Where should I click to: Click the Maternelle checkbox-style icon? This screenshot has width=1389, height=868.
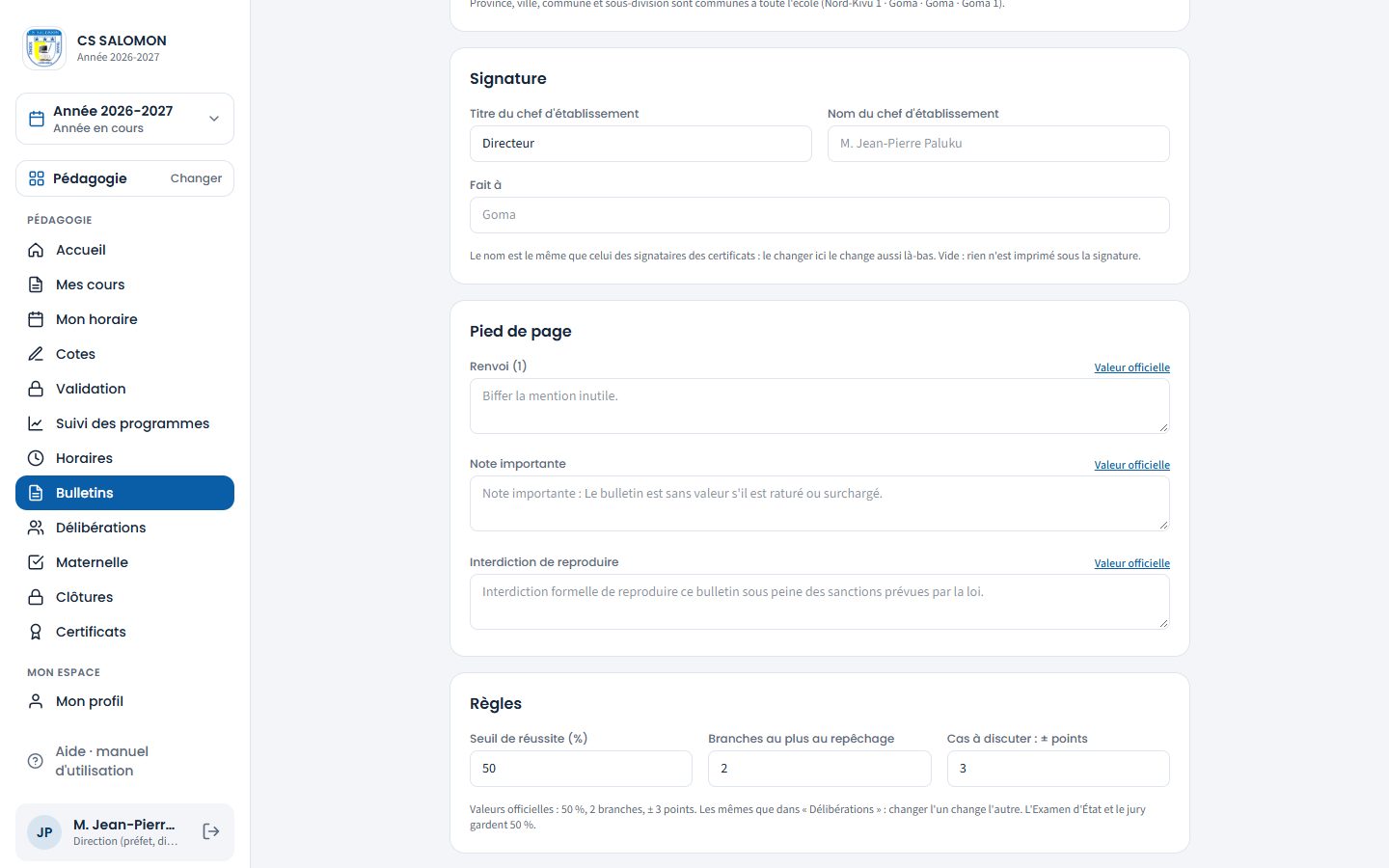pos(36,562)
